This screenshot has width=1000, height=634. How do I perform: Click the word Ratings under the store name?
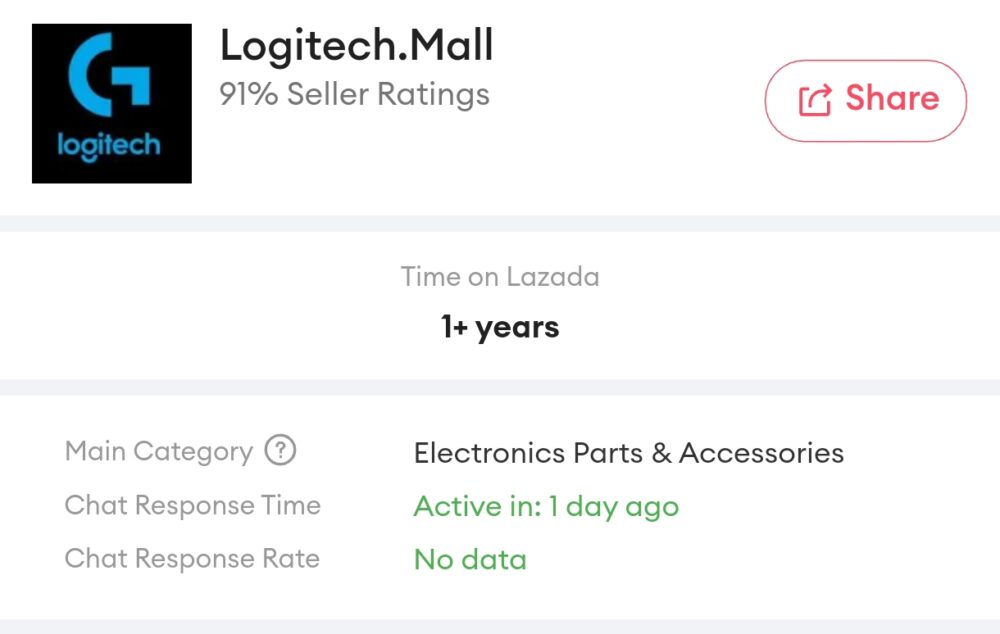pyautogui.click(x=432, y=95)
